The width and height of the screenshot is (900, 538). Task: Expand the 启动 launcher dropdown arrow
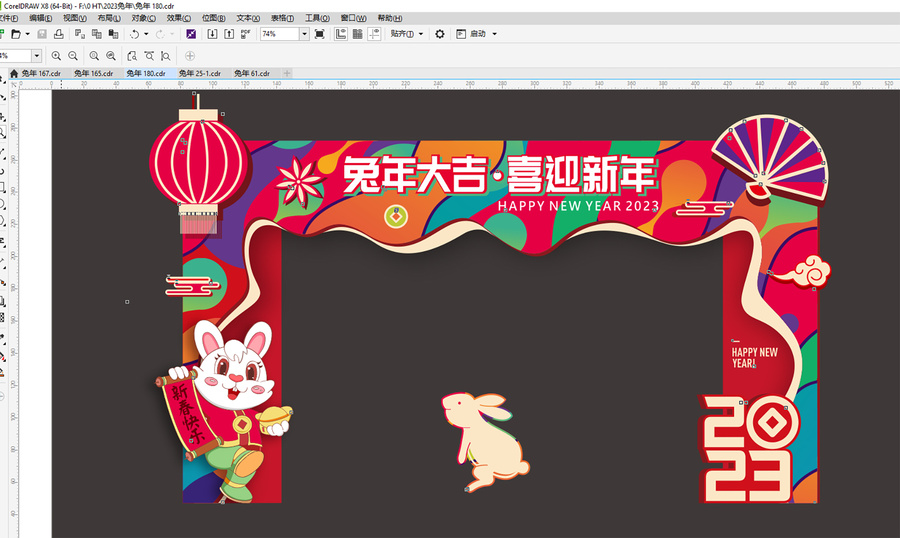click(494, 34)
